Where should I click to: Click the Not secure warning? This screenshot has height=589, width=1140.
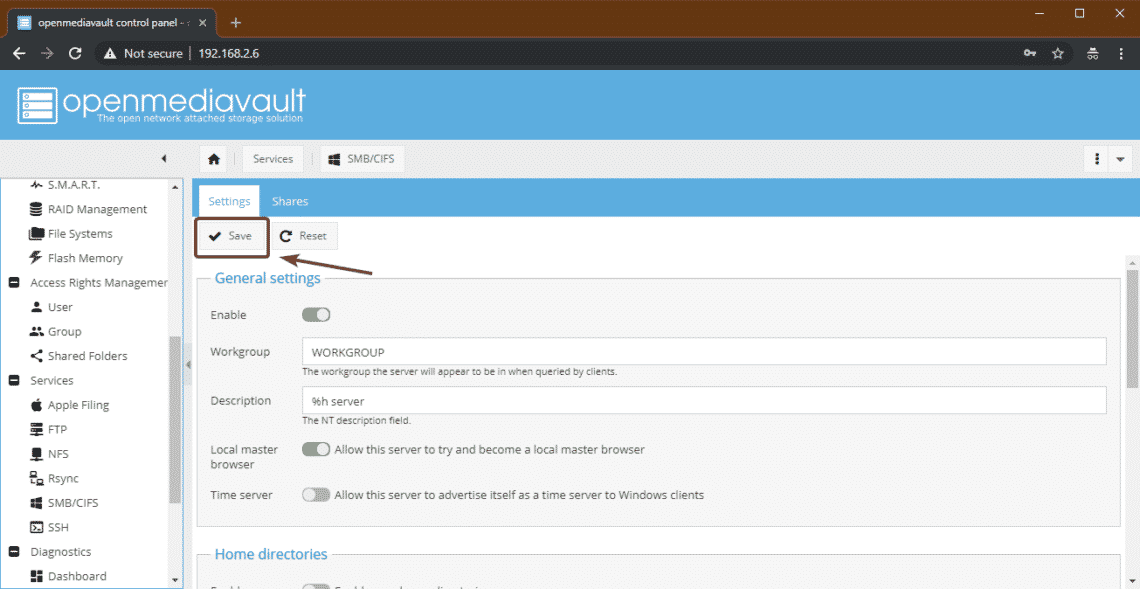143,54
